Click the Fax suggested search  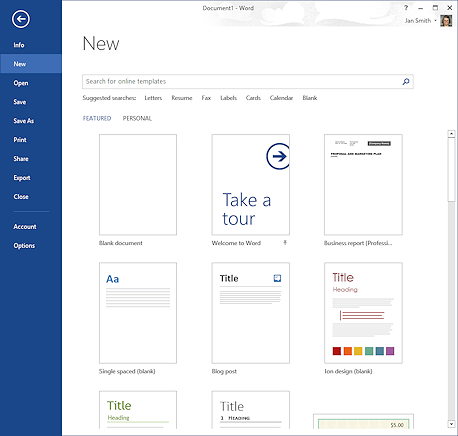coord(206,98)
